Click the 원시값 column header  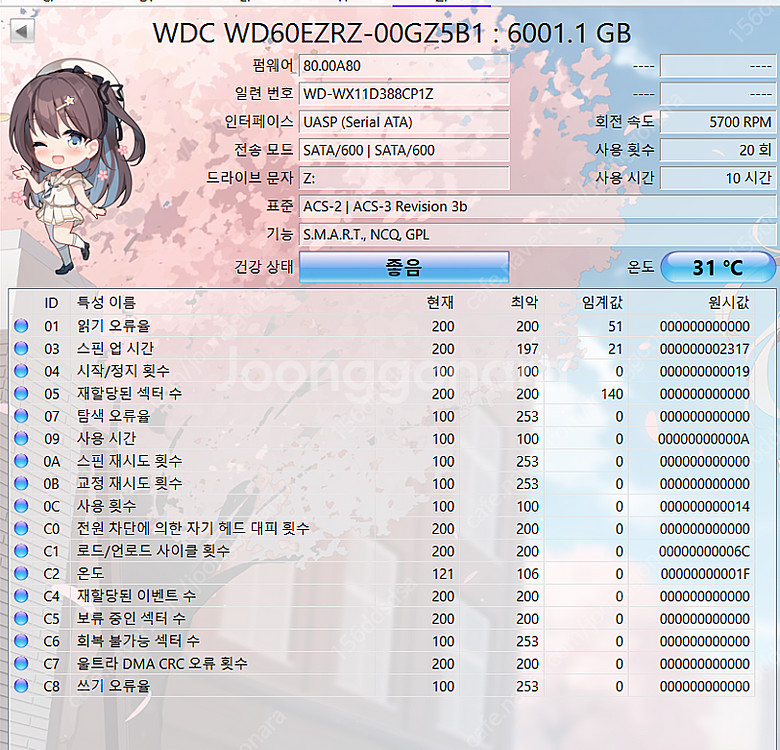729,302
